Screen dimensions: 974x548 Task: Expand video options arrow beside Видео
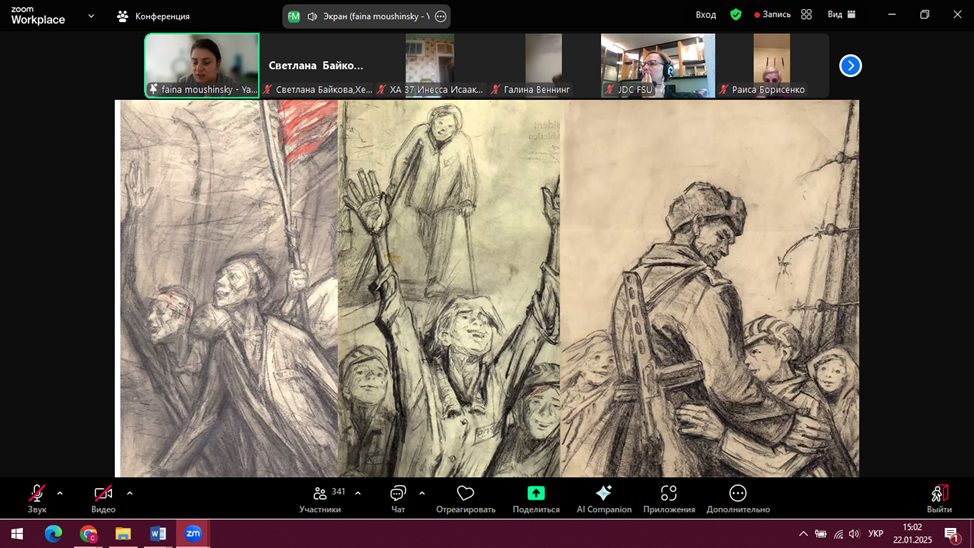129,493
